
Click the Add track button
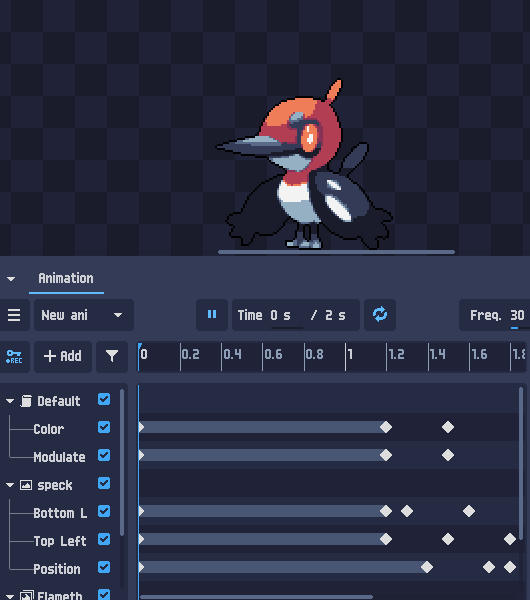point(63,356)
